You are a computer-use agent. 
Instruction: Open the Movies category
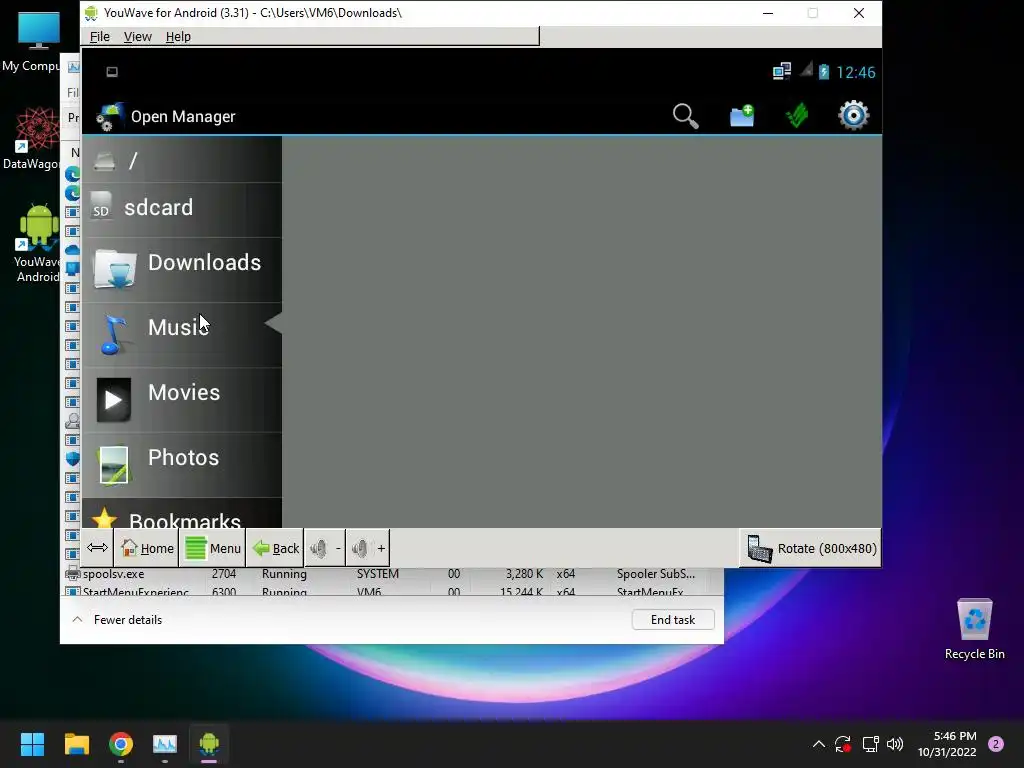point(182,400)
